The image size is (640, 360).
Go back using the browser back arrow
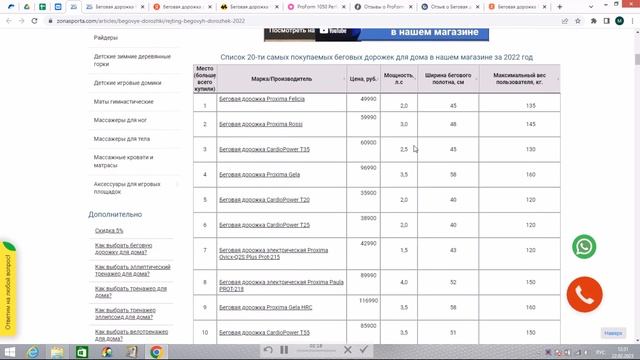pos(9,21)
